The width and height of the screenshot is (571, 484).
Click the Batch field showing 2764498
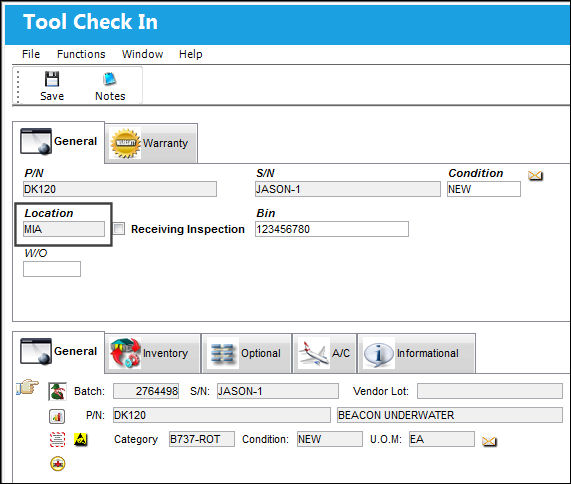point(146,391)
